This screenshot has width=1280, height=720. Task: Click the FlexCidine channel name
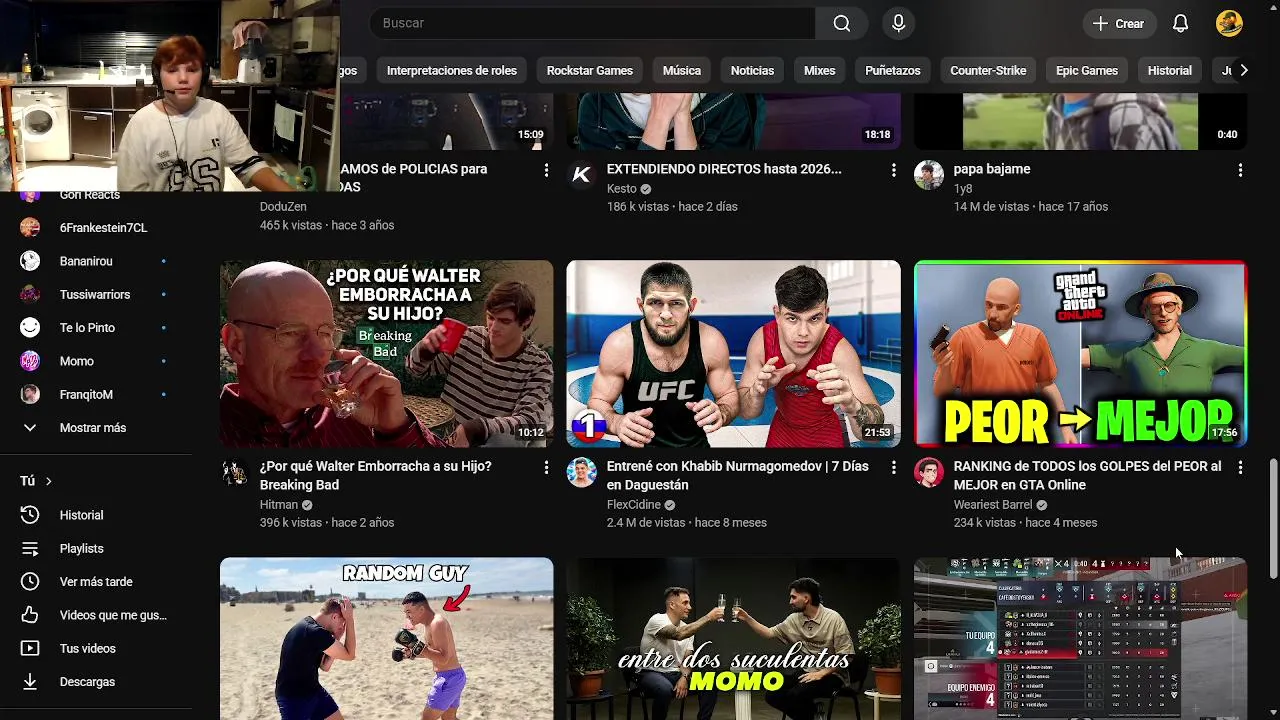tap(634, 505)
